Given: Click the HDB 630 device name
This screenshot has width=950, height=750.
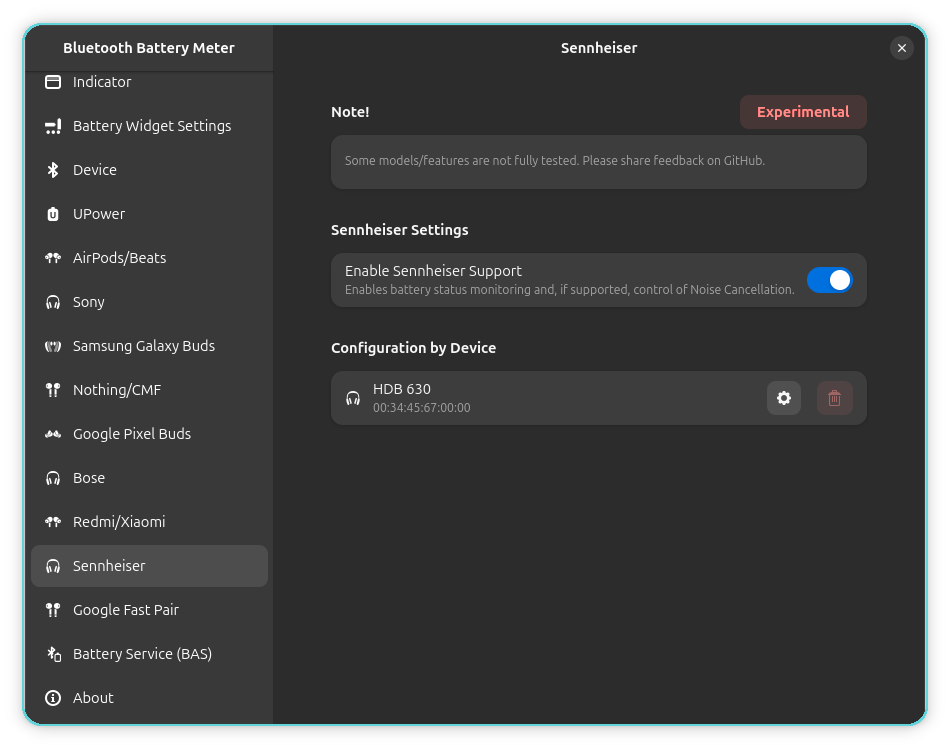Looking at the screenshot, I should pos(402,389).
